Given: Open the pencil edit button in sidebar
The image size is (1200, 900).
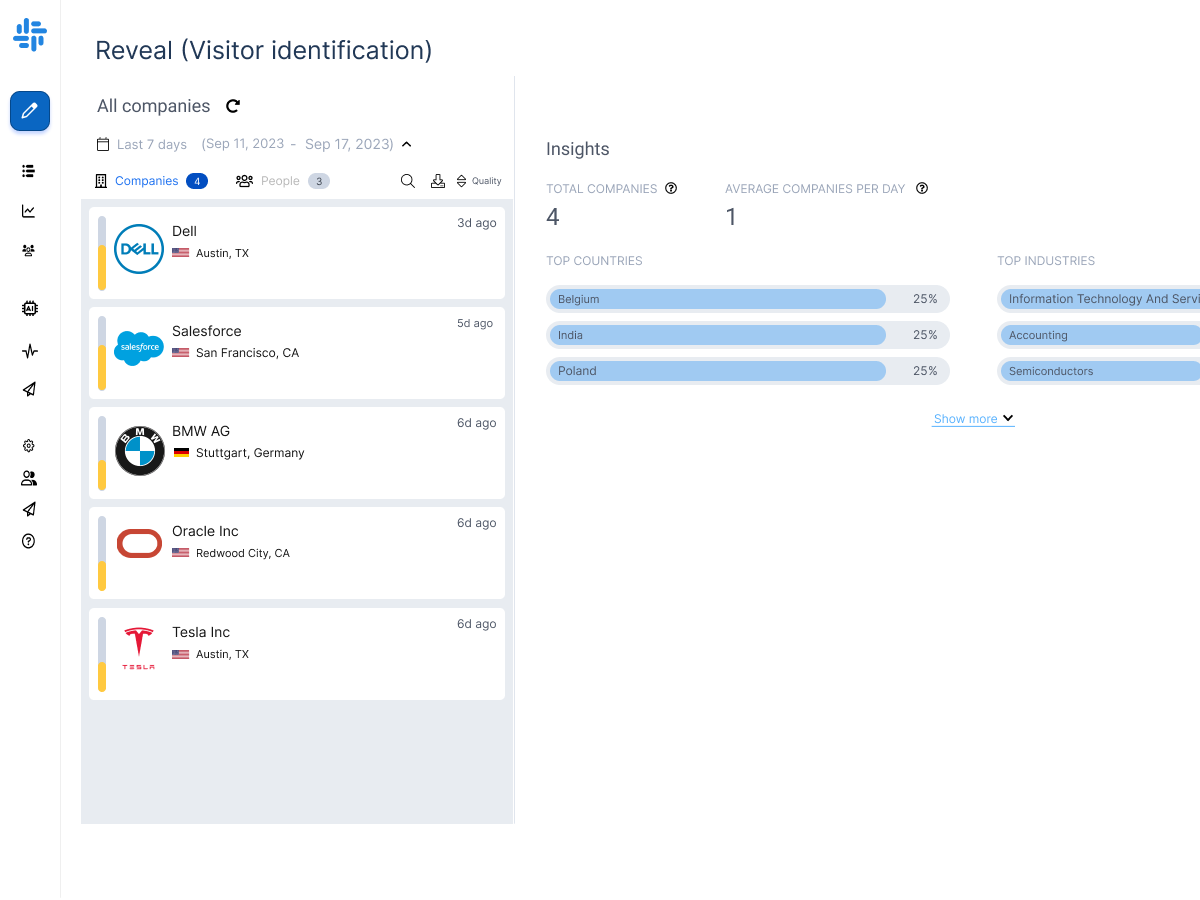Looking at the screenshot, I should (30, 111).
